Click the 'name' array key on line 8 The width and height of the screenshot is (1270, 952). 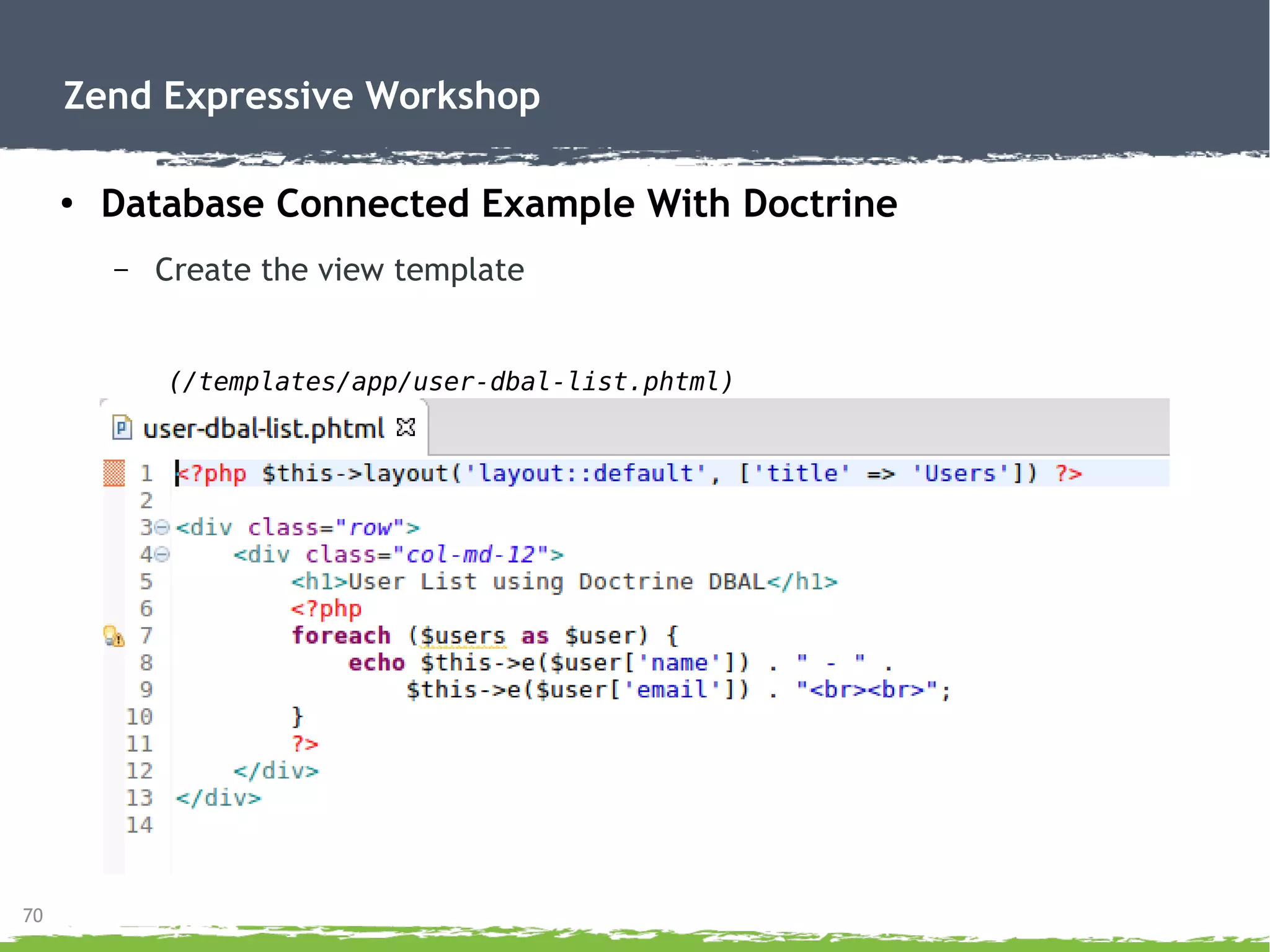click(679, 663)
